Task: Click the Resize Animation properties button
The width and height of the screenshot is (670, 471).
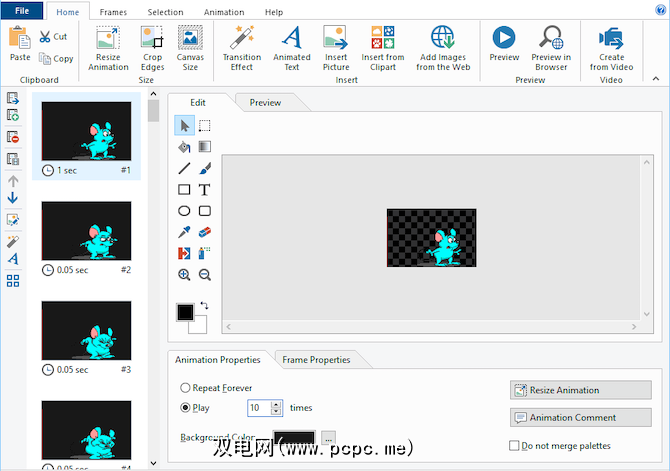Action: [x=581, y=390]
